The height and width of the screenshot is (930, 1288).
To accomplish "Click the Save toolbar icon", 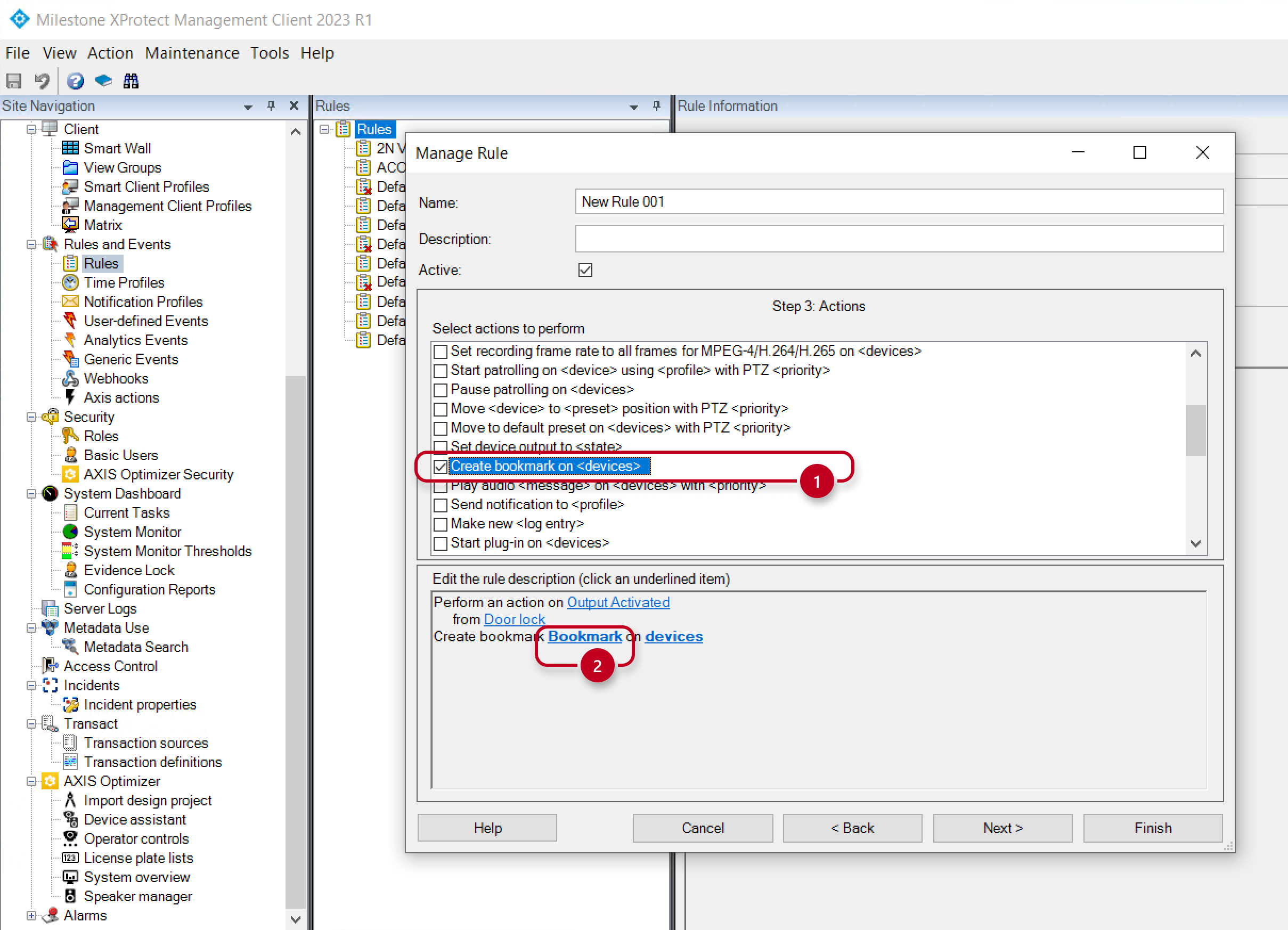I will pos(14,81).
